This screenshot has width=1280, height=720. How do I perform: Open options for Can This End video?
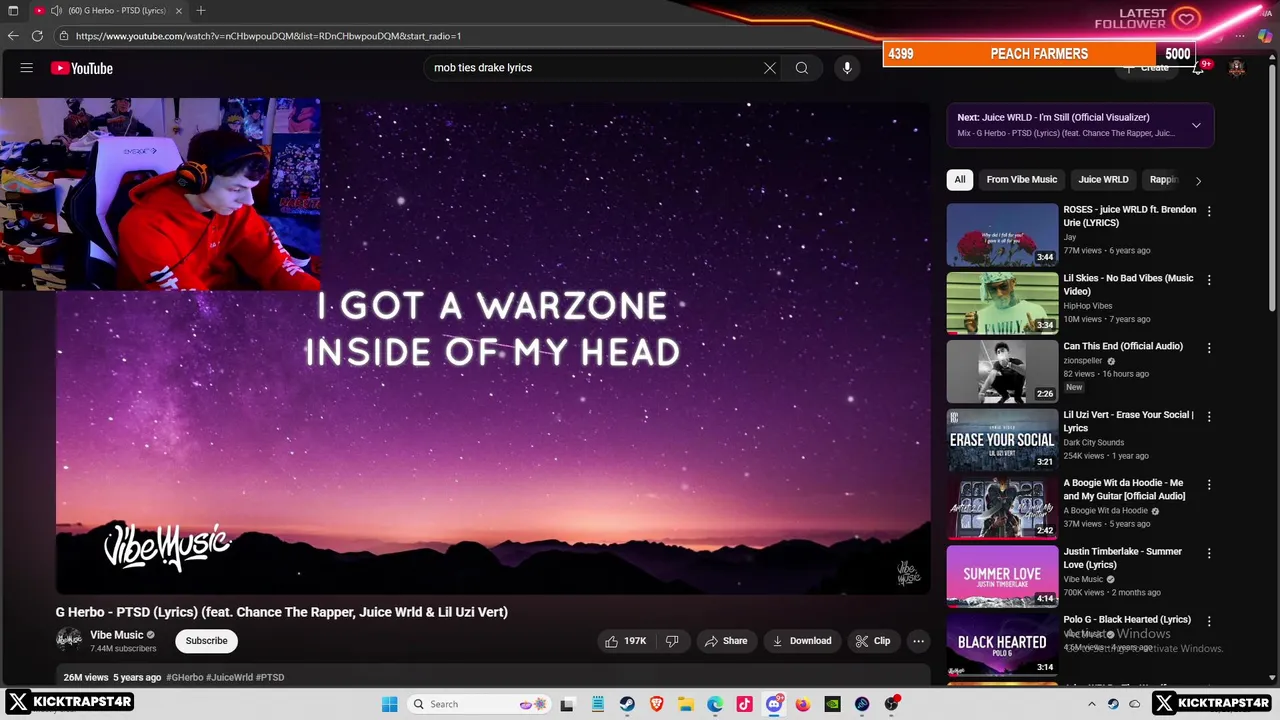[x=1209, y=348]
